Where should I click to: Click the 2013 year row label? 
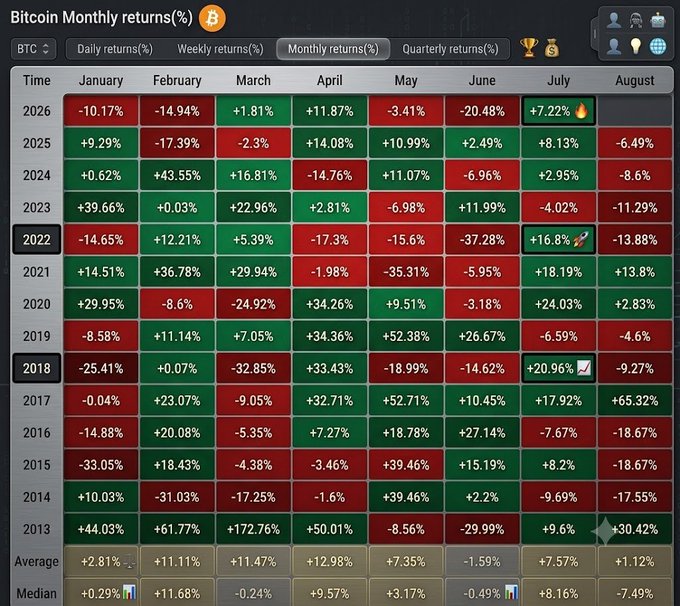click(x=37, y=529)
